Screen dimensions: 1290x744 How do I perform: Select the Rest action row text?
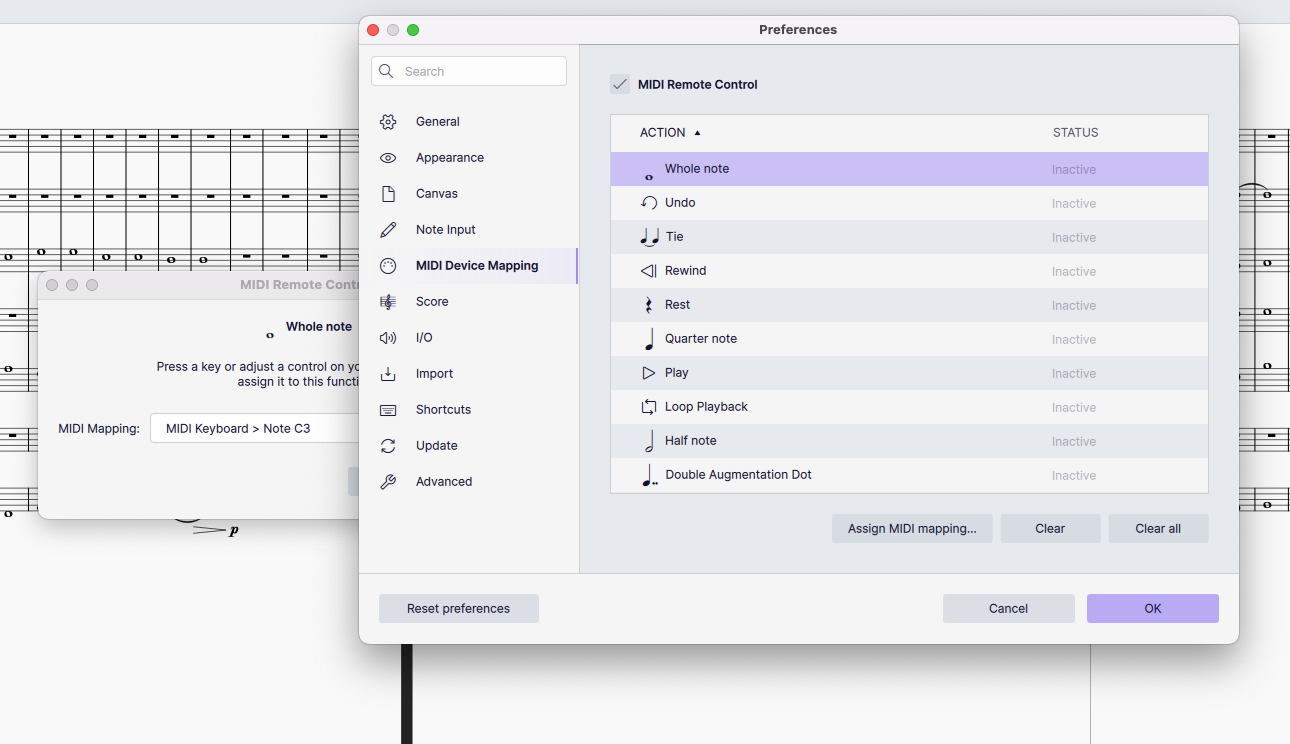pyautogui.click(x=678, y=305)
